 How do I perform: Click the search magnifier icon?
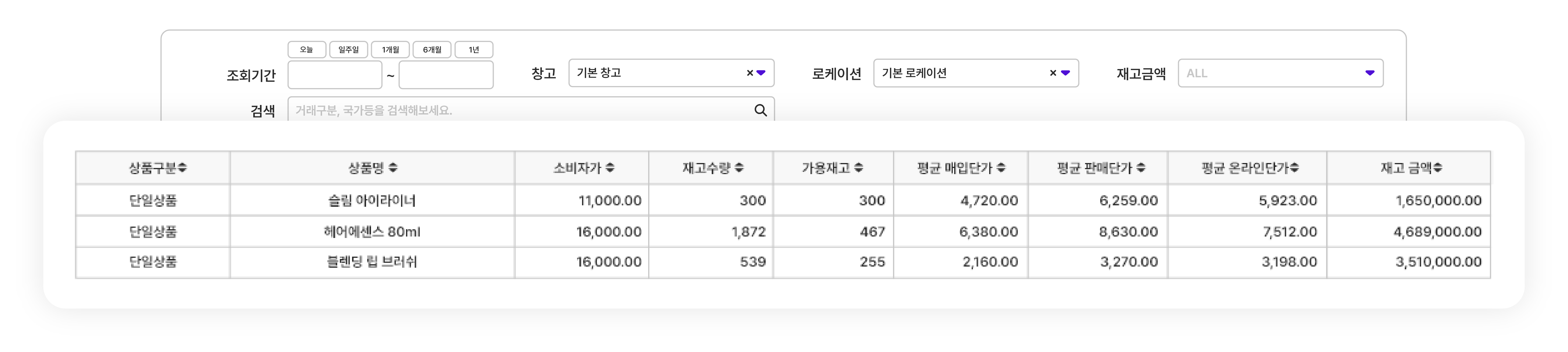pyautogui.click(x=760, y=110)
